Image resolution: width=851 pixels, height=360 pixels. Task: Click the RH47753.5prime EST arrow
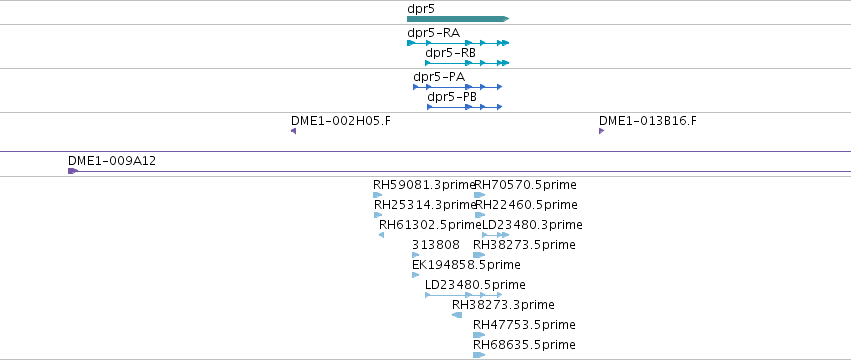479,335
